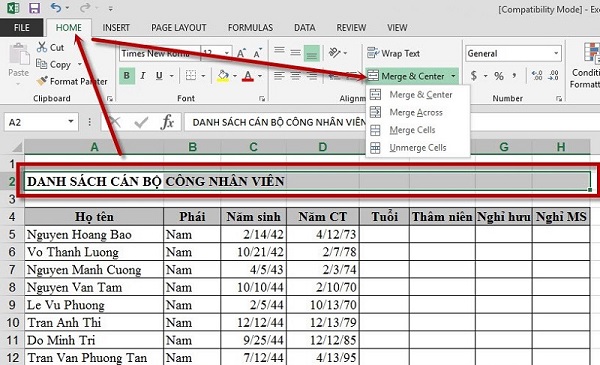Open the font size dropdown arrow
Viewport: 600px width, 365px height.
(227, 53)
